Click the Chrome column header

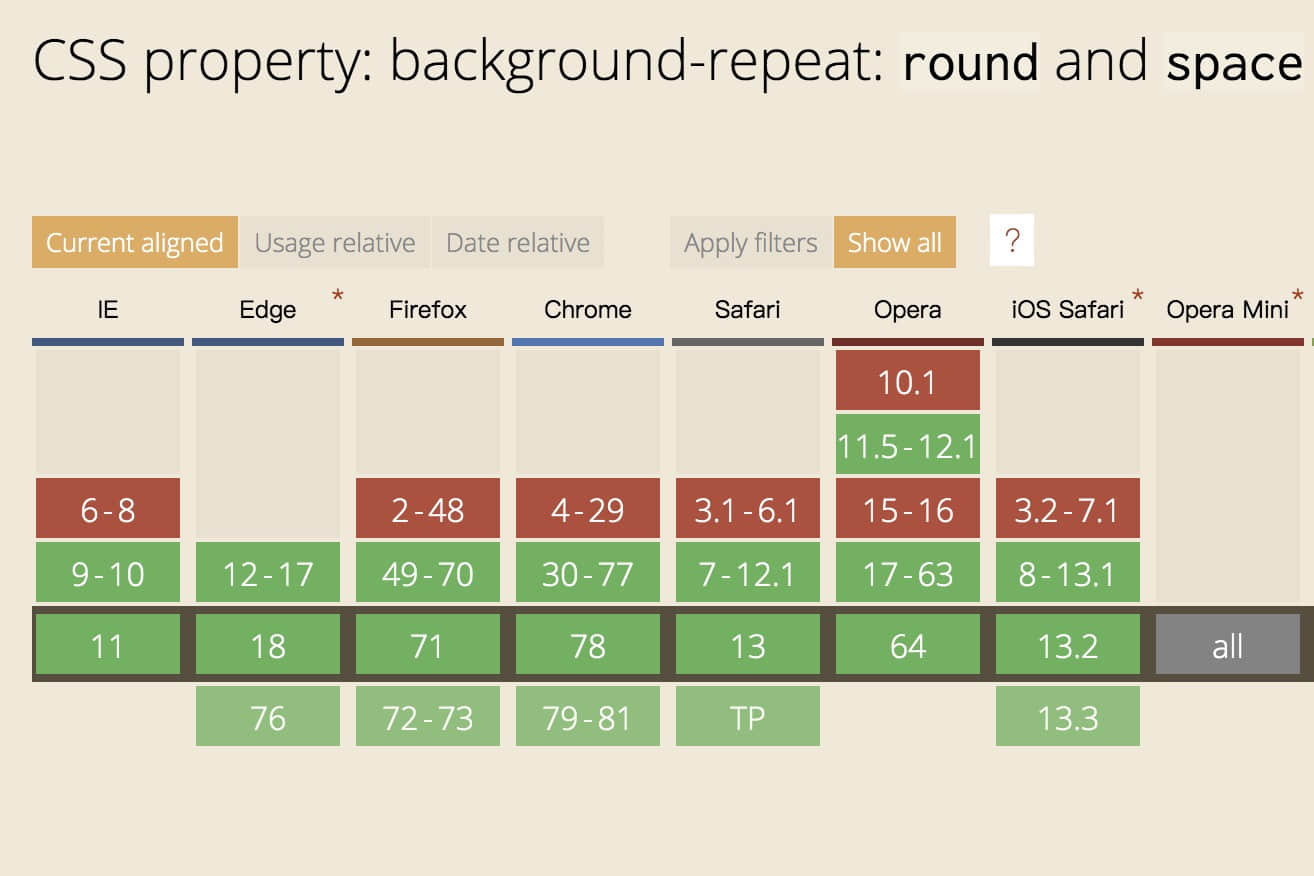[x=588, y=310]
